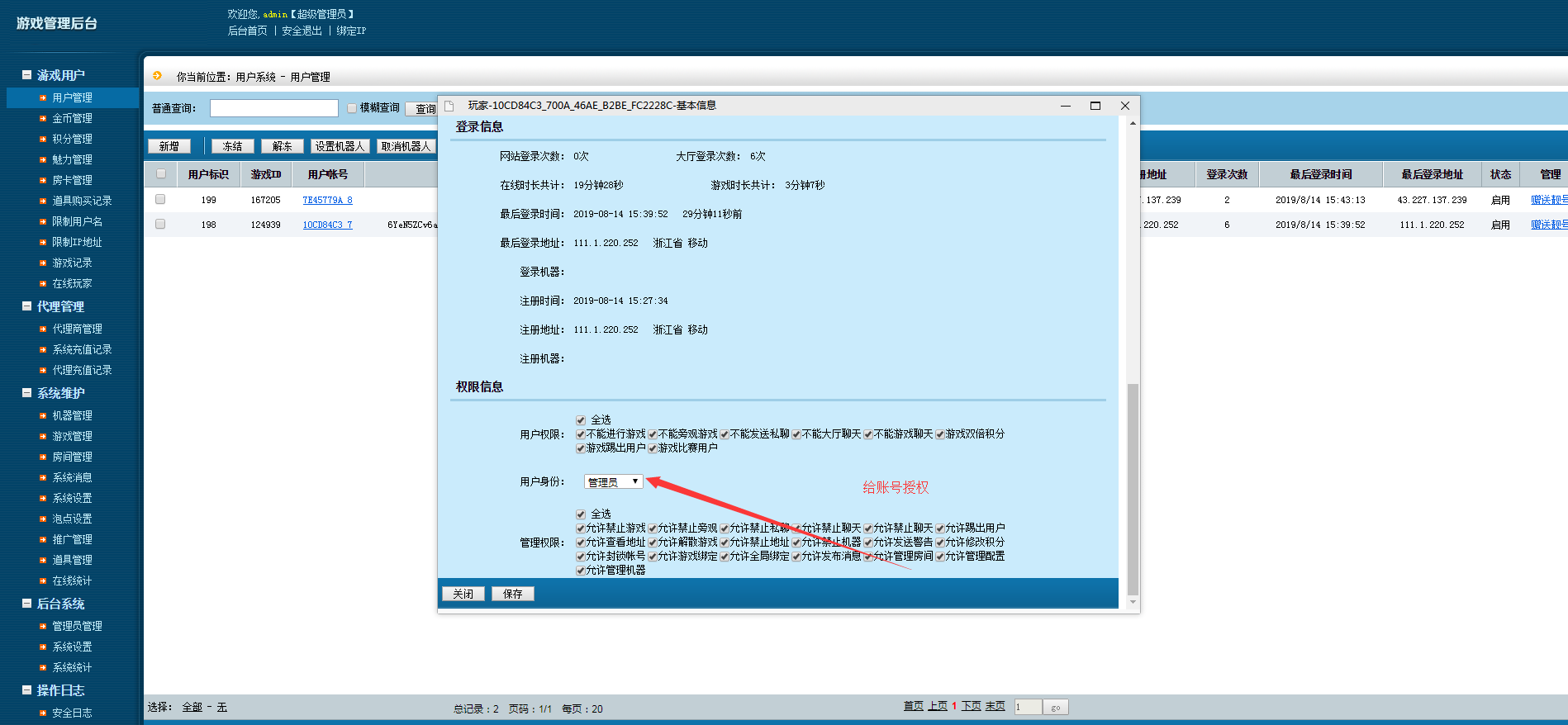Viewport: 1568px width, 725px height.
Task: Click the bullet icon next to 泡点设置
Action: [x=43, y=519]
